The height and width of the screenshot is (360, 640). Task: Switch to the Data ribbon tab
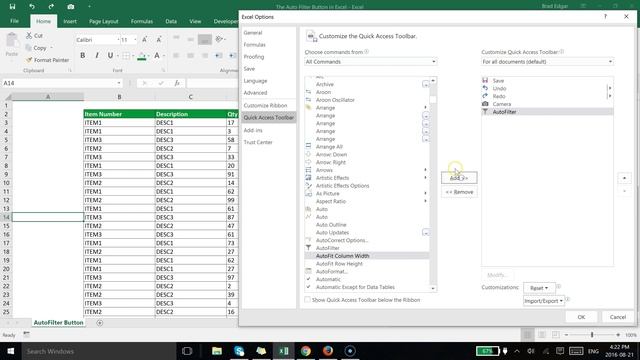point(171,21)
